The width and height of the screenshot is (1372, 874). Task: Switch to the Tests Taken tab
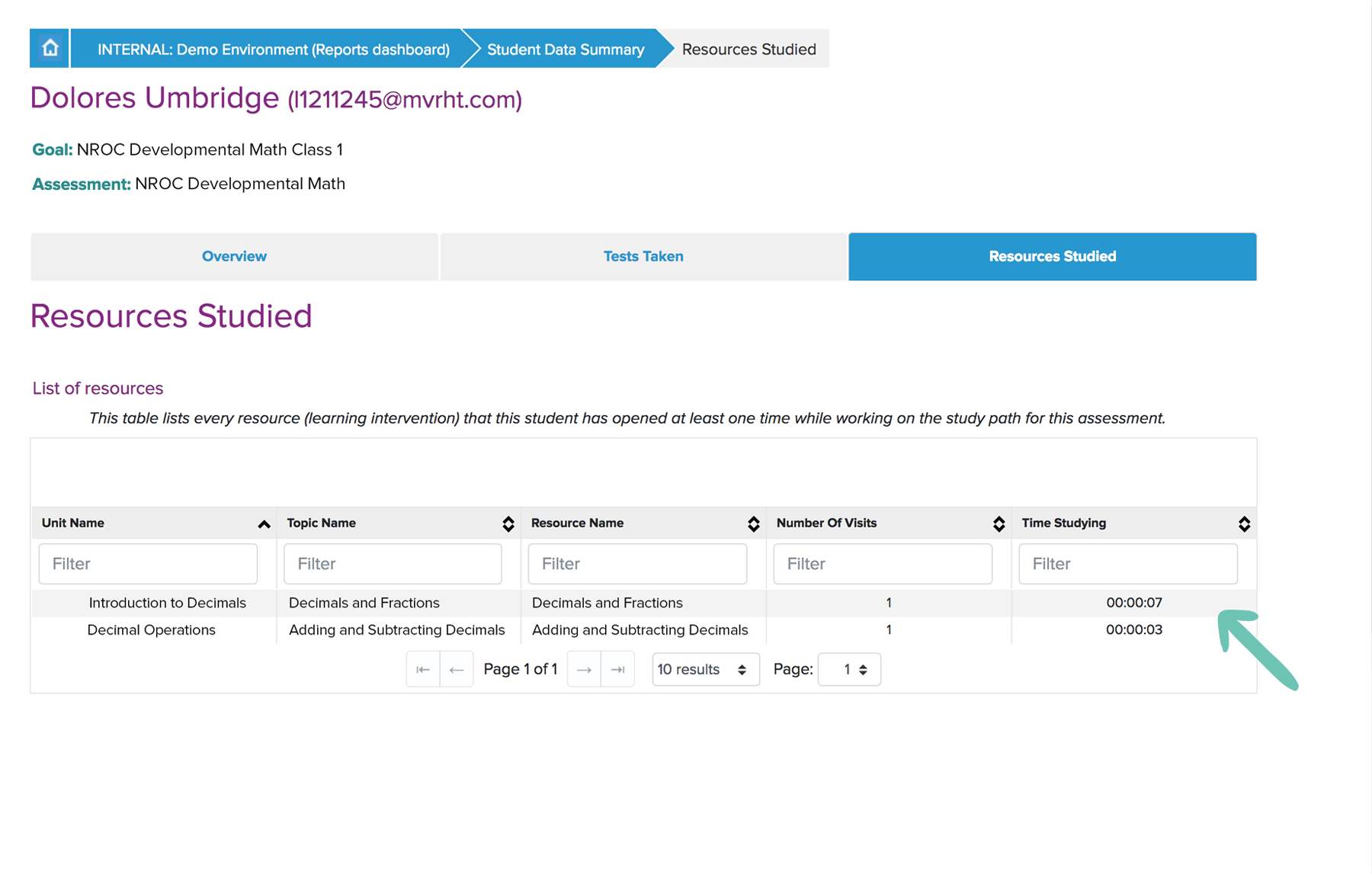click(x=643, y=256)
